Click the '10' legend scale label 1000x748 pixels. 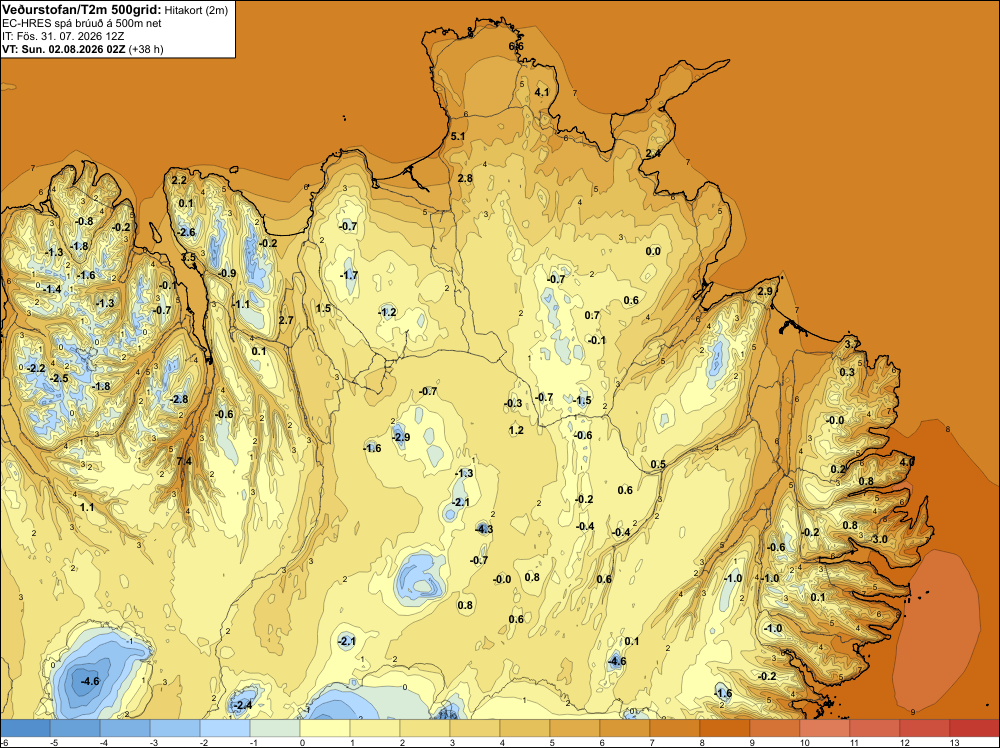pyautogui.click(x=805, y=742)
